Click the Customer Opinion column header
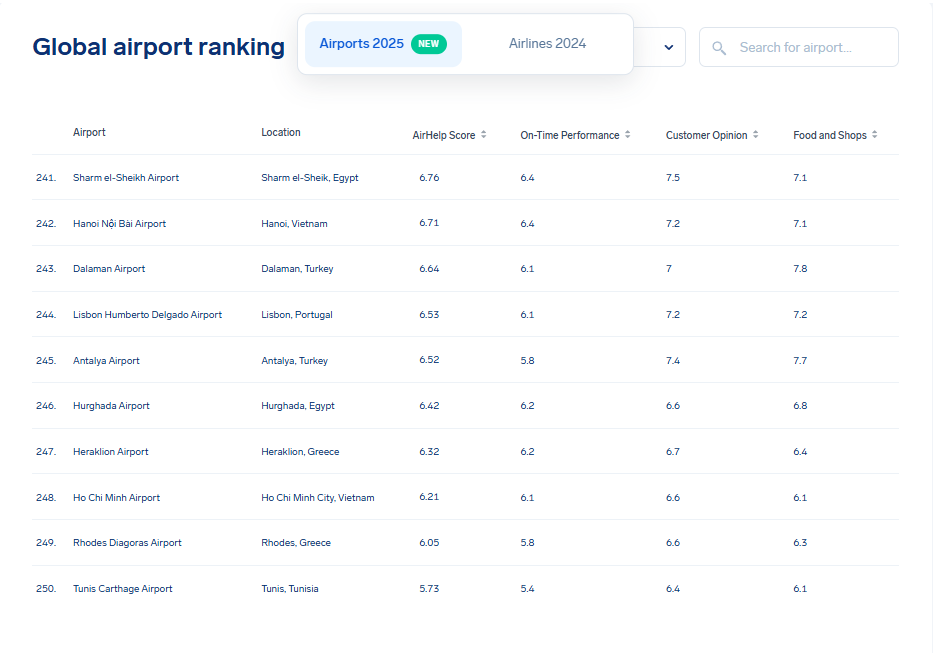 pyautogui.click(x=706, y=135)
